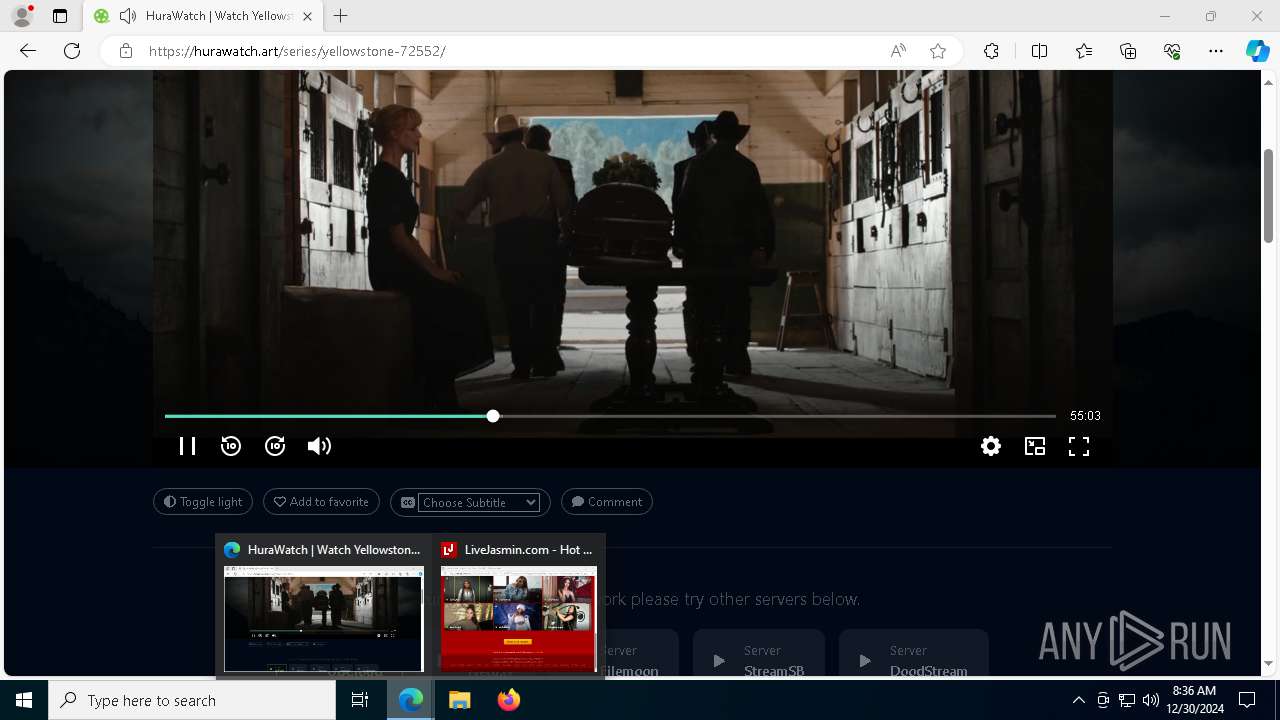1280x720 pixels.
Task: Open File Explorer from taskbar
Action: (x=459, y=700)
